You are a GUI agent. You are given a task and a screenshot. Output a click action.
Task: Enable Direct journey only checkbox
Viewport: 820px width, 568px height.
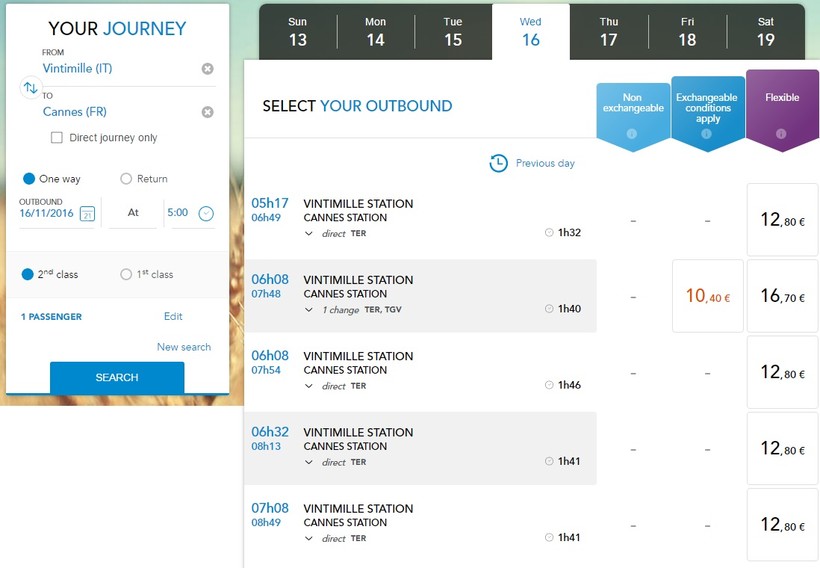57,138
